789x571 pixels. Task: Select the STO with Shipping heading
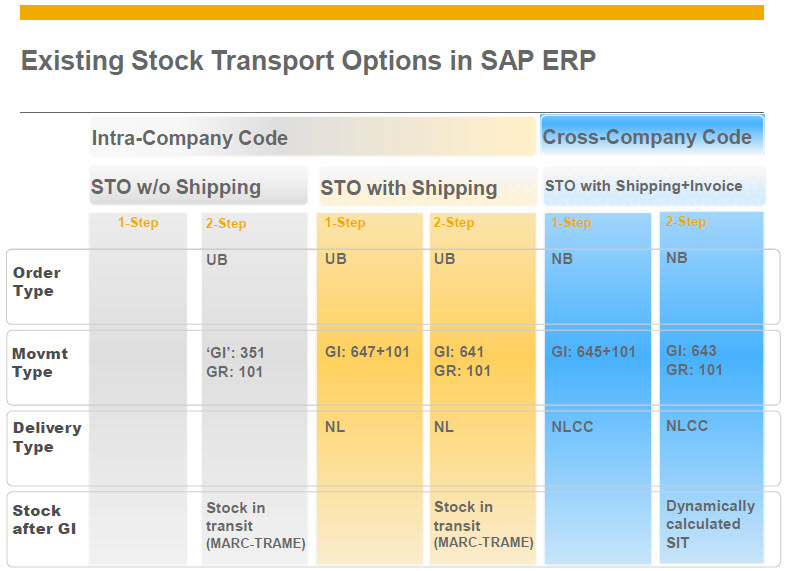pos(409,188)
